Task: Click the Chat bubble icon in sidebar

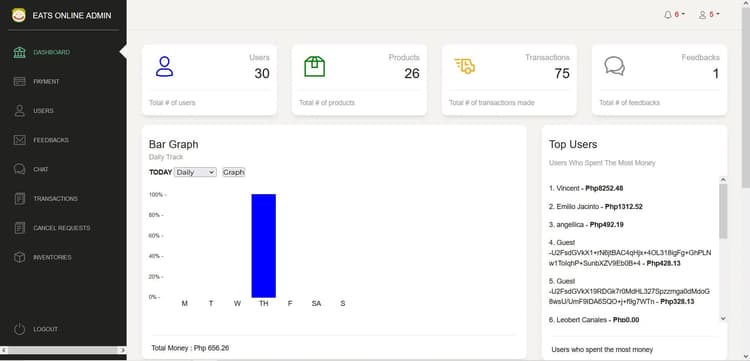Action: 20,169
